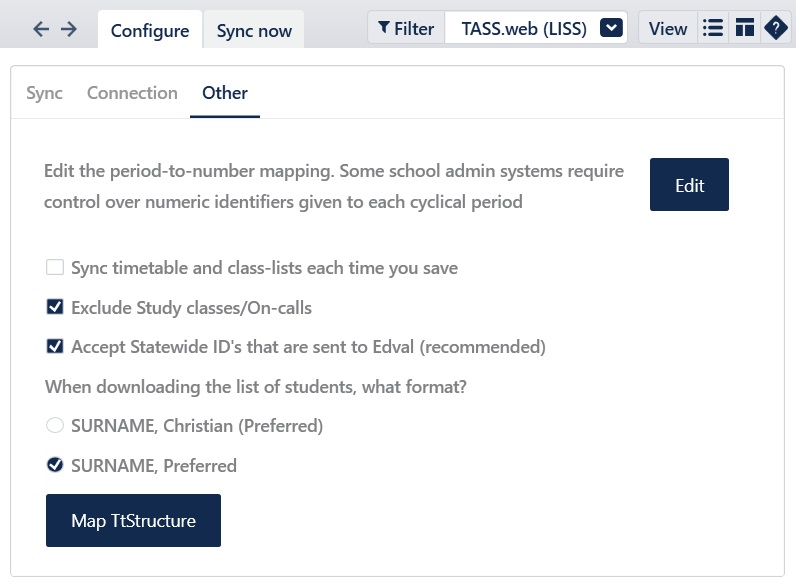
Task: Switch to the Sync now tab
Action: [x=254, y=31]
